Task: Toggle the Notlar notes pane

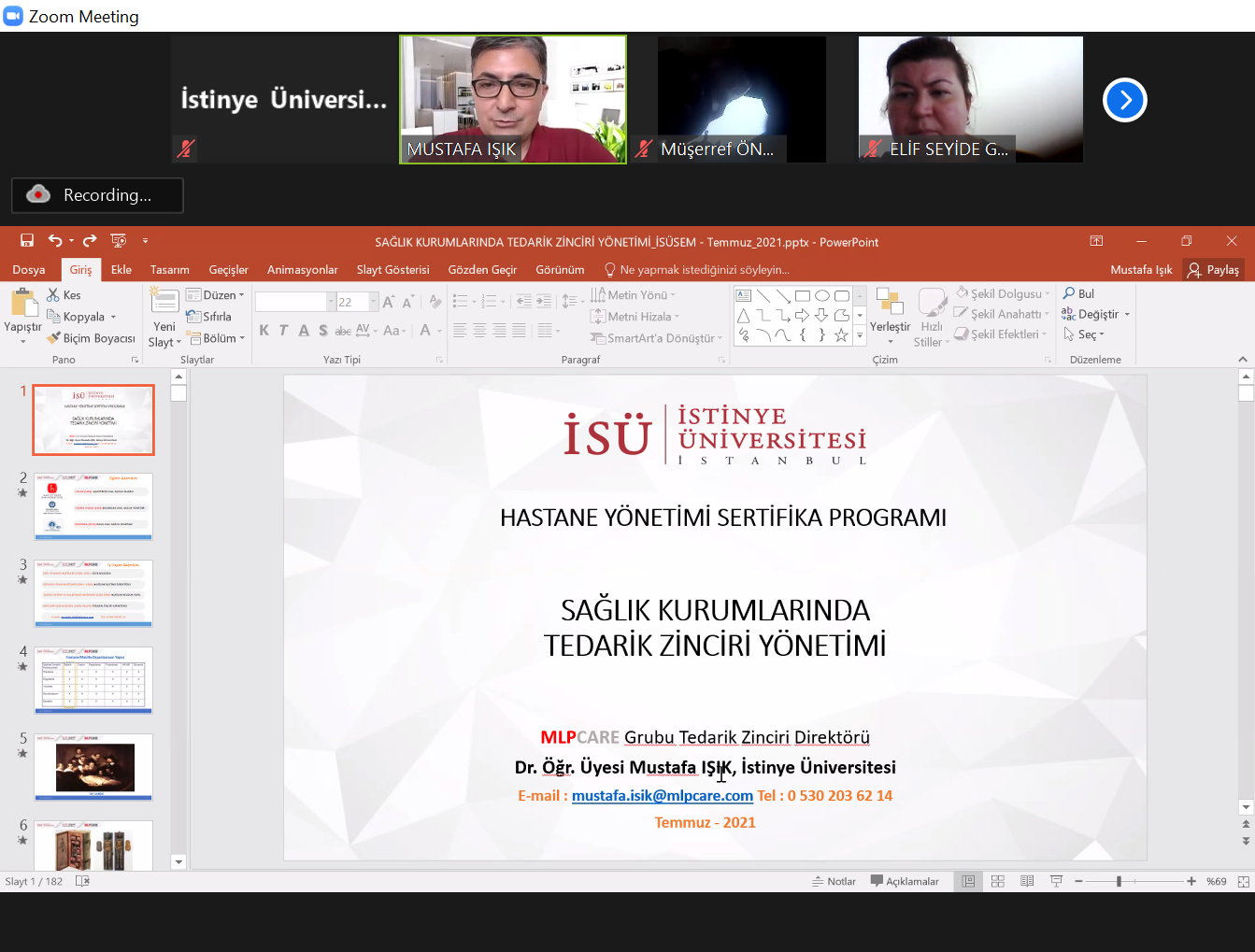Action: click(834, 881)
